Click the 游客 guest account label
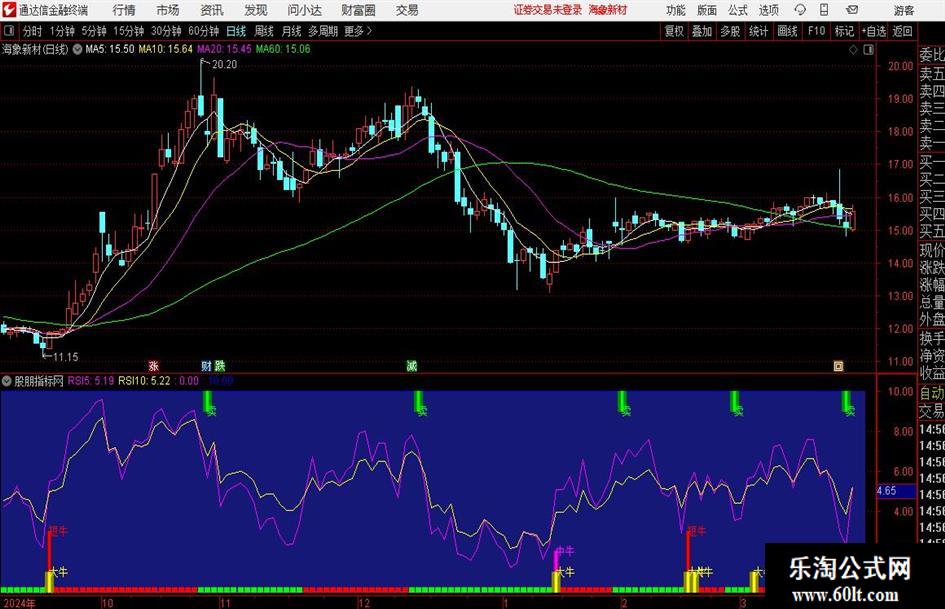This screenshot has height=609, width=945. click(903, 10)
